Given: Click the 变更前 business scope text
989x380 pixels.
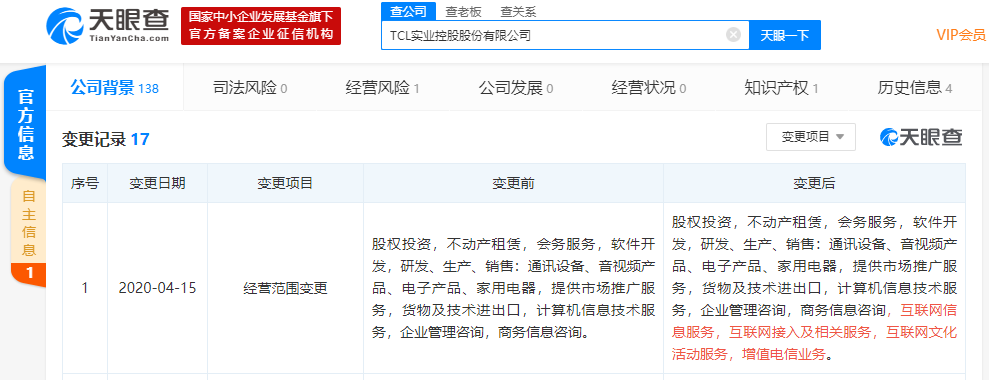Looking at the screenshot, I should point(513,288).
